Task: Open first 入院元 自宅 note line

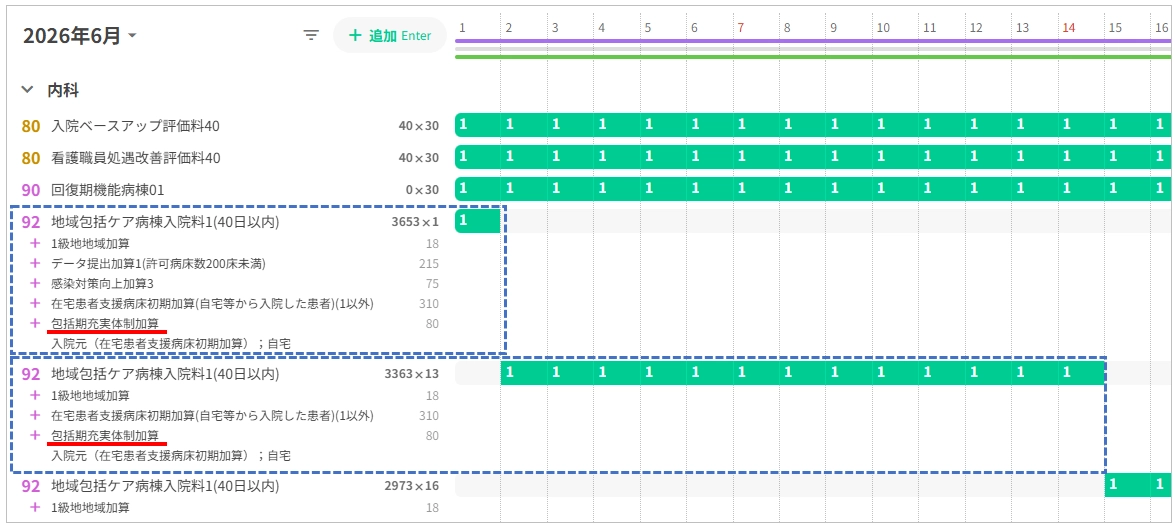Action: [x=171, y=344]
